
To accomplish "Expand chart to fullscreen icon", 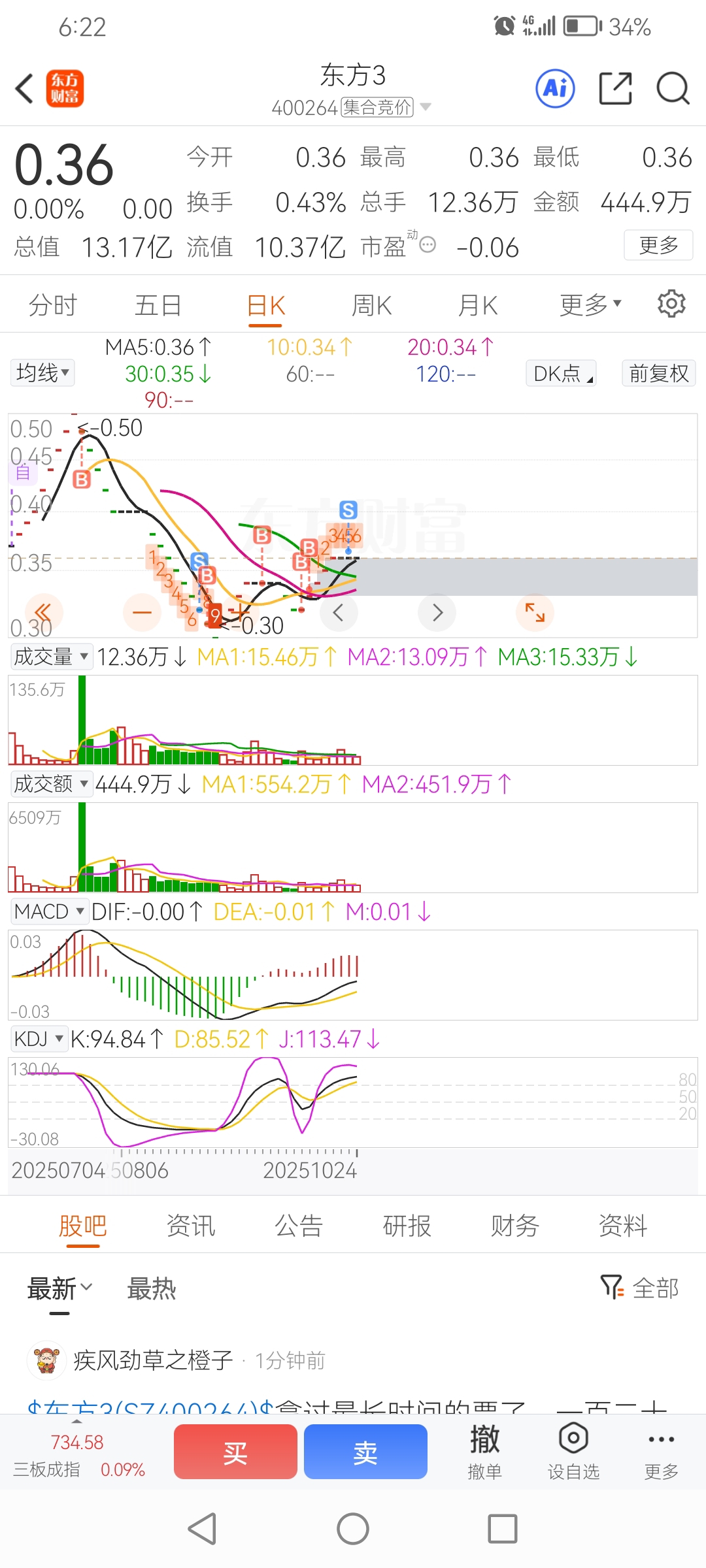I will pyautogui.click(x=535, y=613).
